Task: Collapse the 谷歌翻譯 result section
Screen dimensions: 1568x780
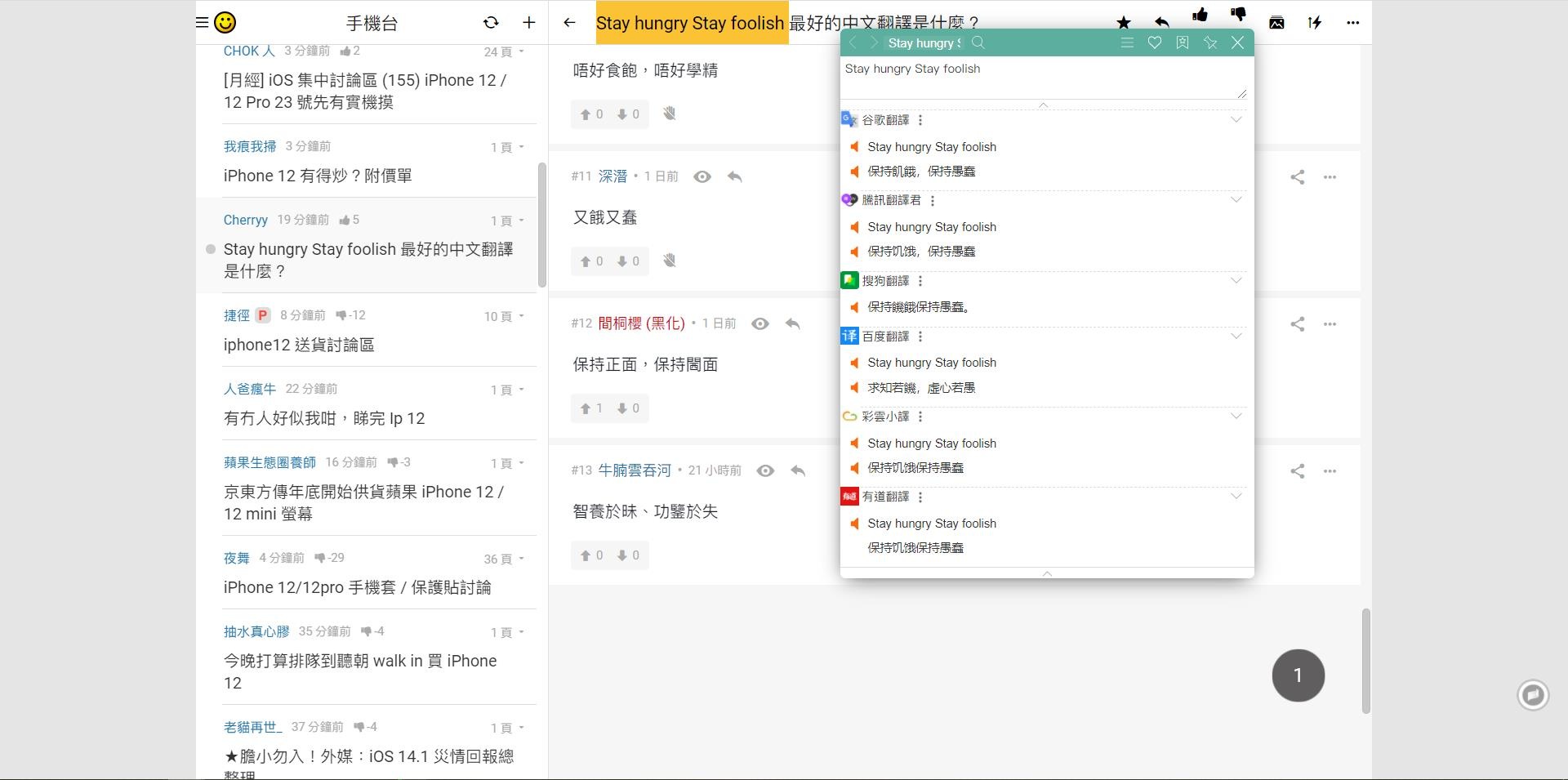Action: [x=1236, y=119]
